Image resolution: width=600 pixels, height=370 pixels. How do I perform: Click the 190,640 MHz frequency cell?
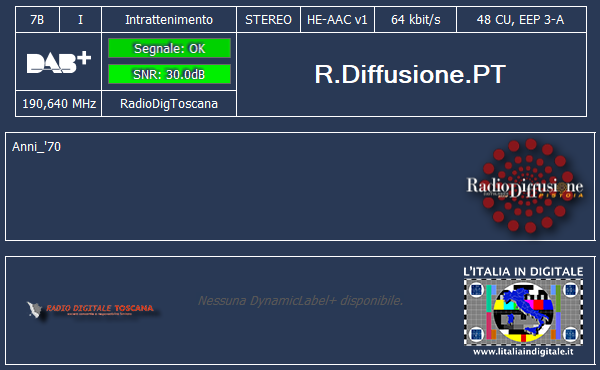tap(59, 104)
